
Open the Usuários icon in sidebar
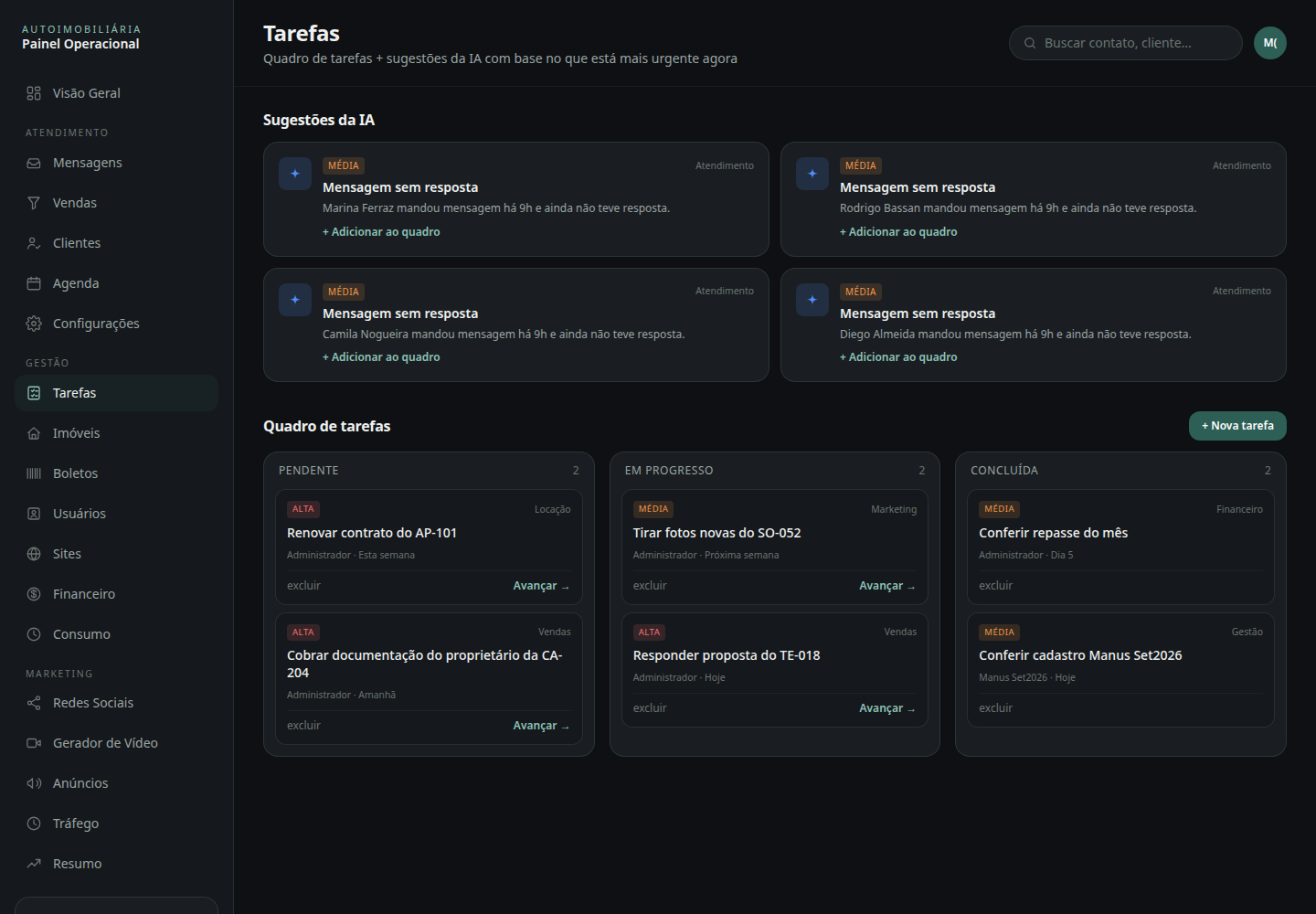(34, 514)
